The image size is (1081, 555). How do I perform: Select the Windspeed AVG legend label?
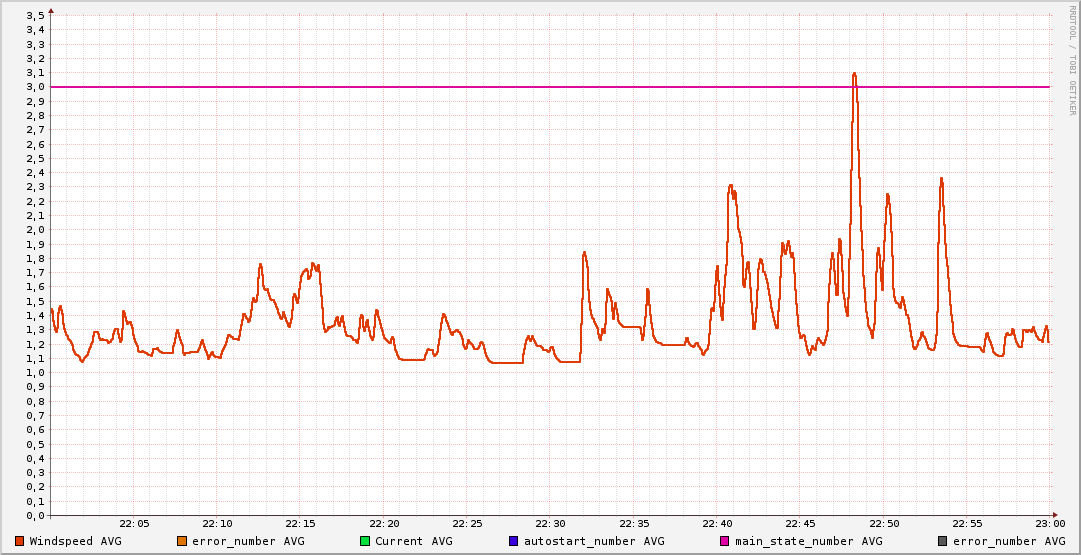[75, 541]
